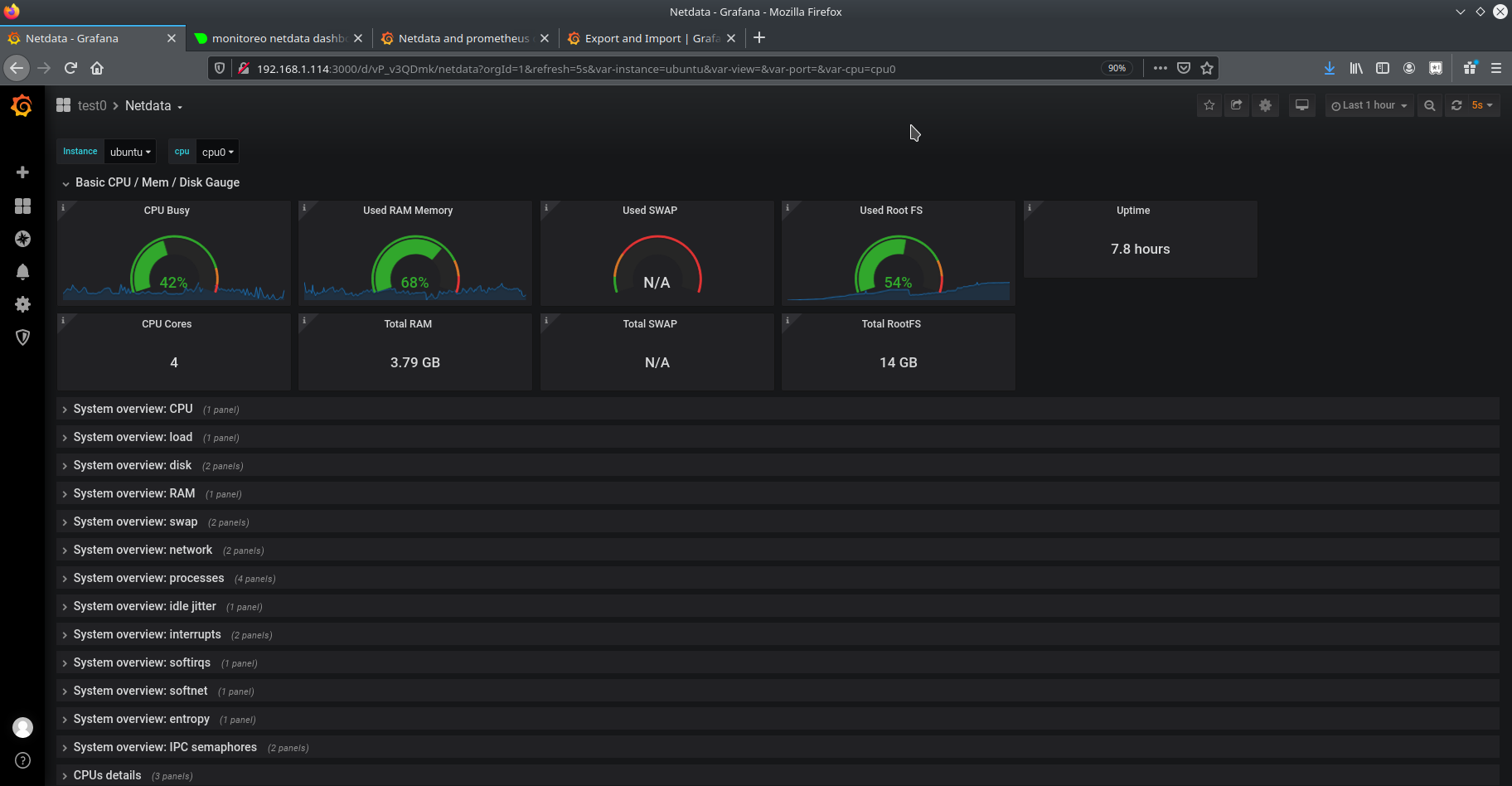Bookmark this page with the address bar star
The height and width of the screenshot is (786, 1512).
pyautogui.click(x=1207, y=68)
